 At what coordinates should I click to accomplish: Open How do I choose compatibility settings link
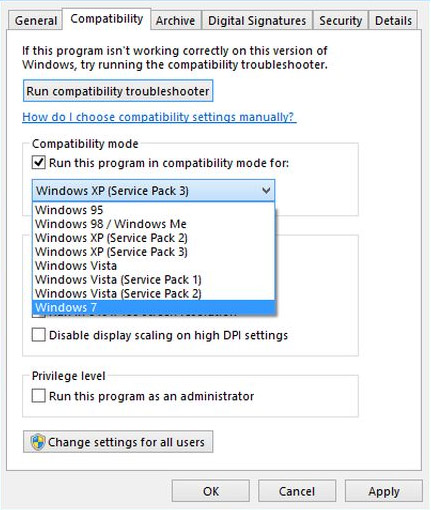[158, 117]
